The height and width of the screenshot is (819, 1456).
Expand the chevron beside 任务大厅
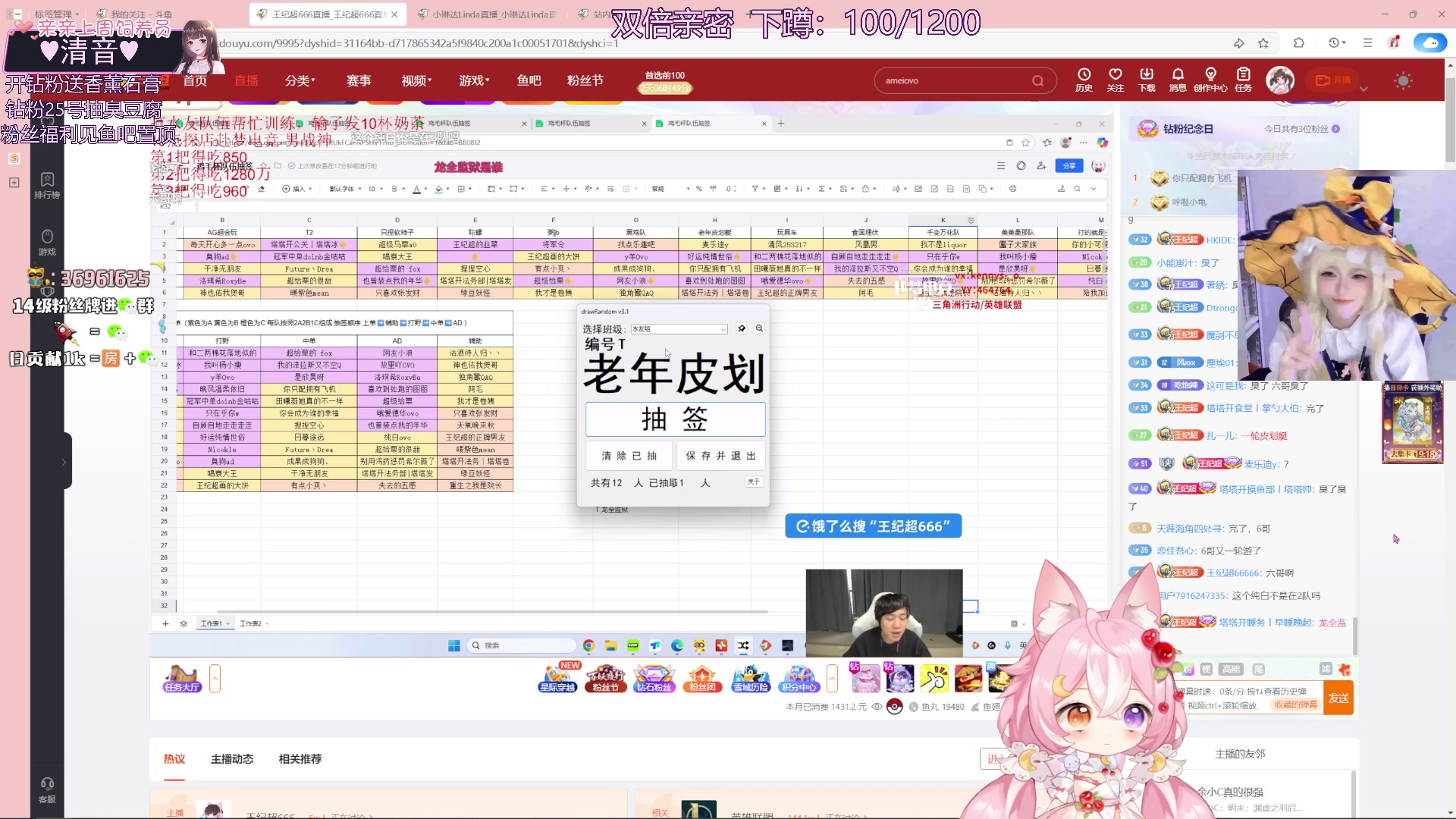(x=215, y=678)
